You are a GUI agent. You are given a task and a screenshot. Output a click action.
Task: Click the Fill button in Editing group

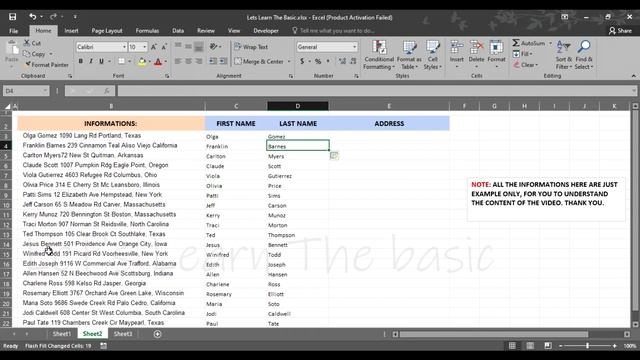[x=523, y=53]
